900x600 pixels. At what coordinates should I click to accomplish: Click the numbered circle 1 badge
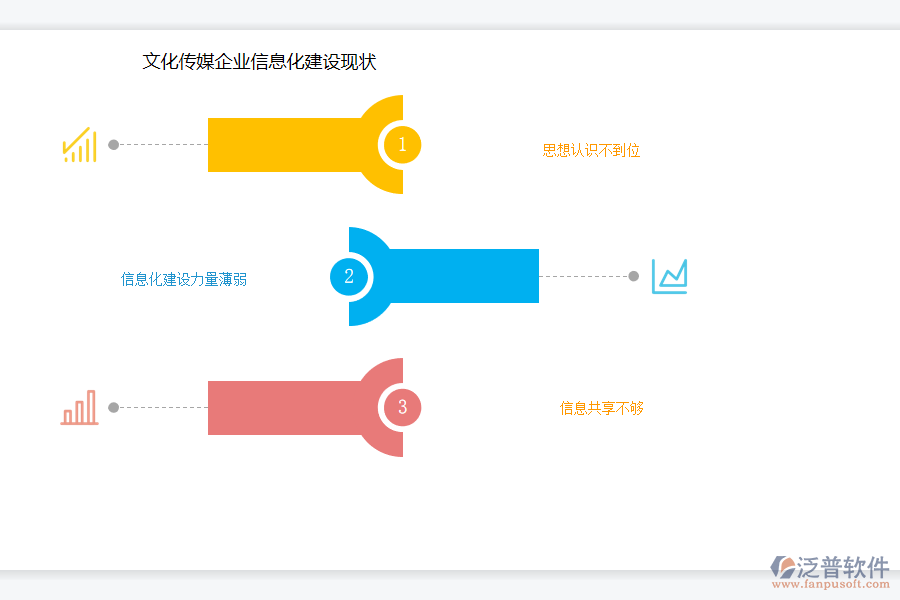pyautogui.click(x=401, y=145)
